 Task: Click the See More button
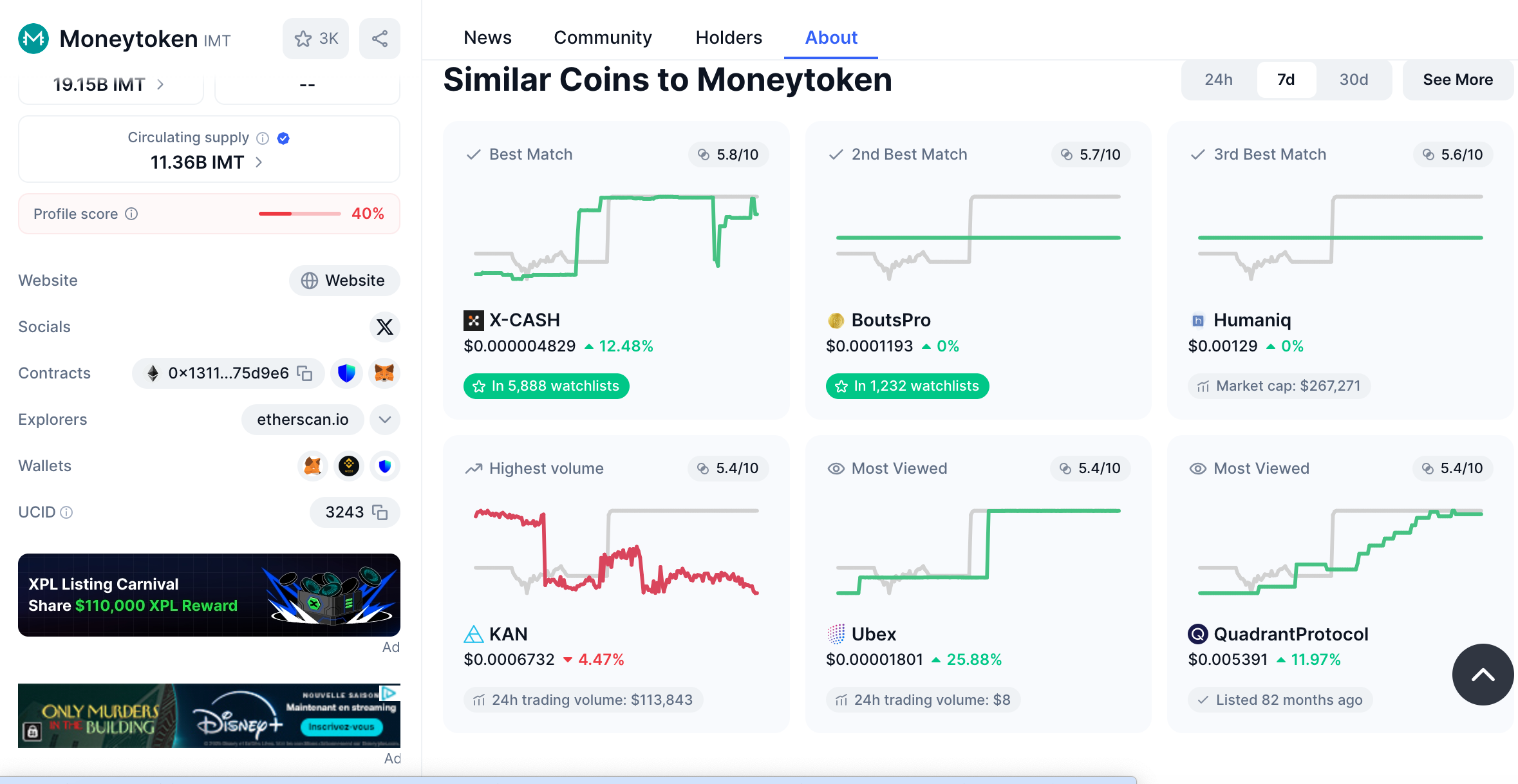click(x=1457, y=80)
